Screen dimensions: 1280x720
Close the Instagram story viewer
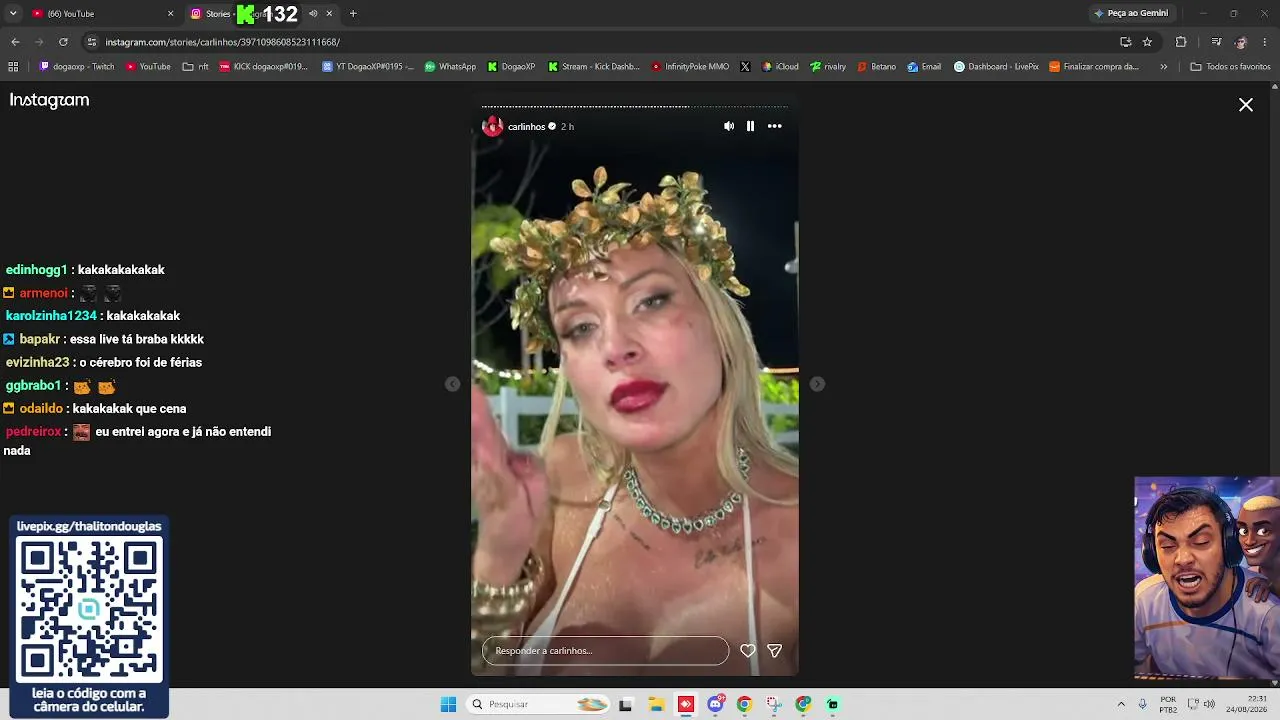[1246, 105]
